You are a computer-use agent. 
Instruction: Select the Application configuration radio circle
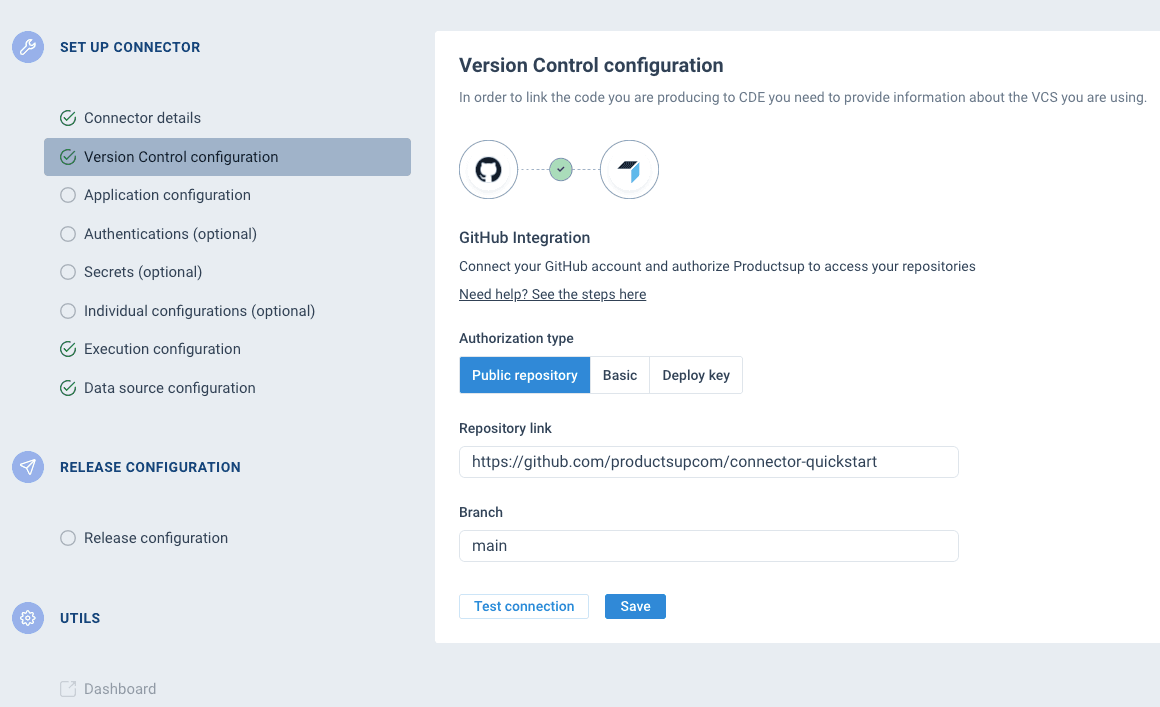[68, 194]
